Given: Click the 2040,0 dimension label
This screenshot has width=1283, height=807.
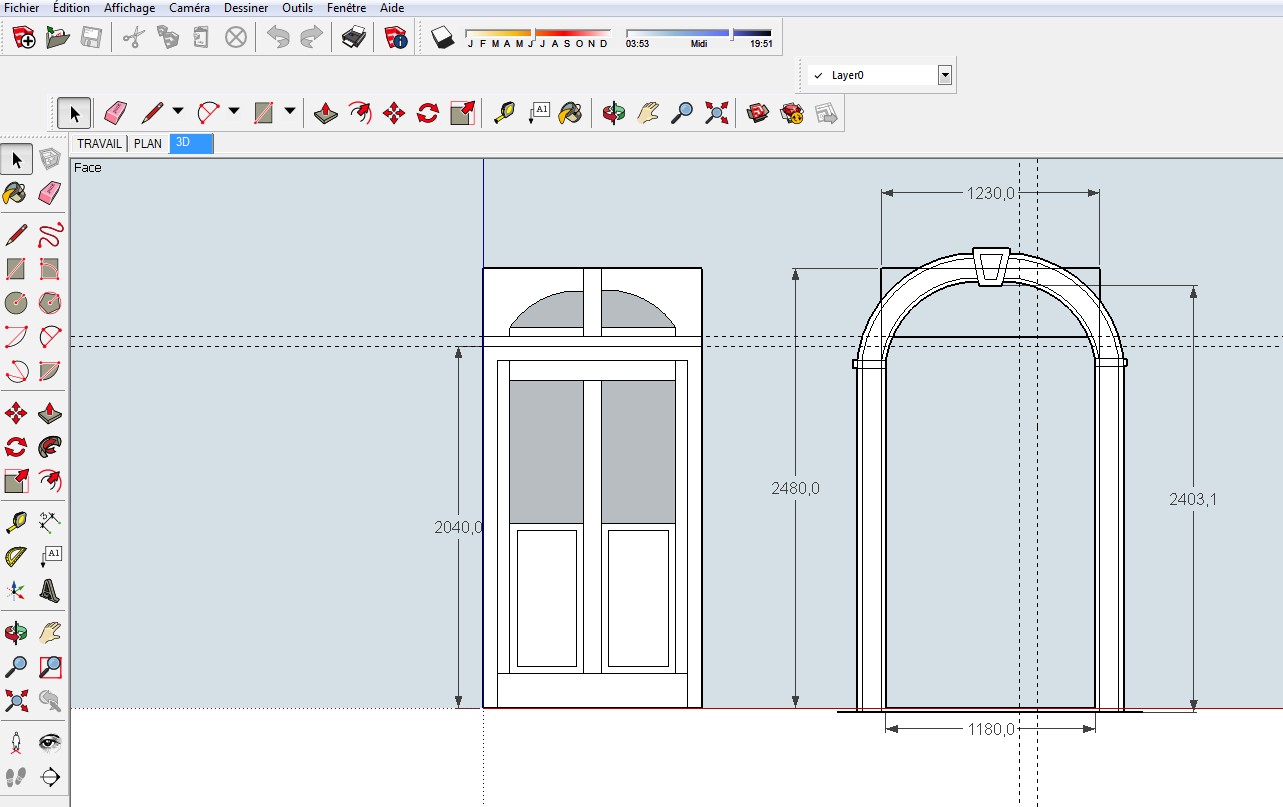Looking at the screenshot, I should coord(459,527).
